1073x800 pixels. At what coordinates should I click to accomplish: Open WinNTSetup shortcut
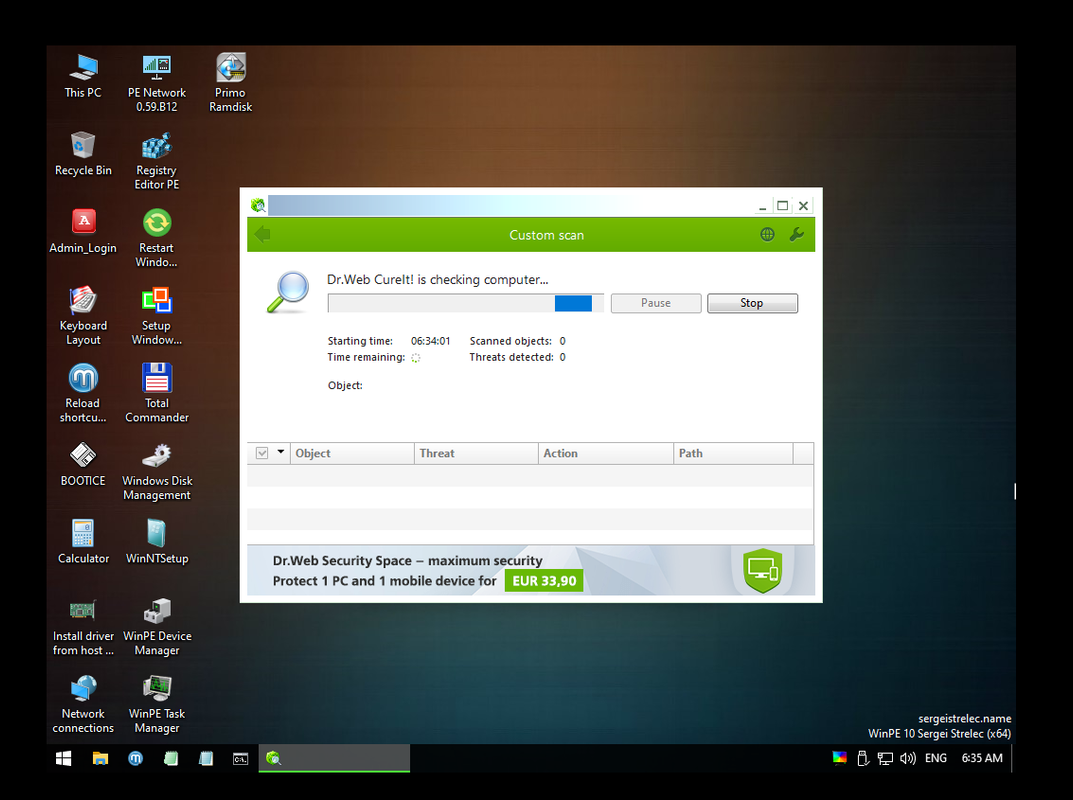click(157, 542)
